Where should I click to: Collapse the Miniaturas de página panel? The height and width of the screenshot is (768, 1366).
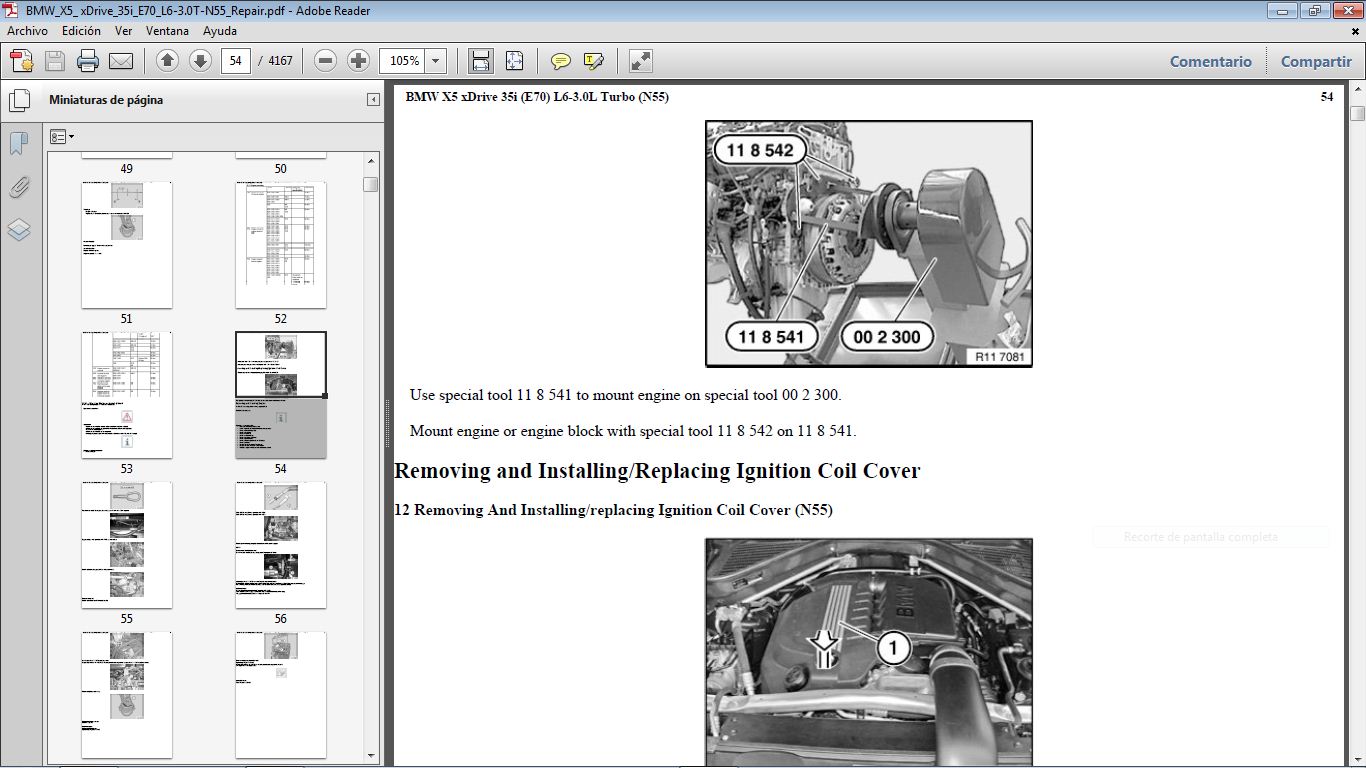point(373,100)
